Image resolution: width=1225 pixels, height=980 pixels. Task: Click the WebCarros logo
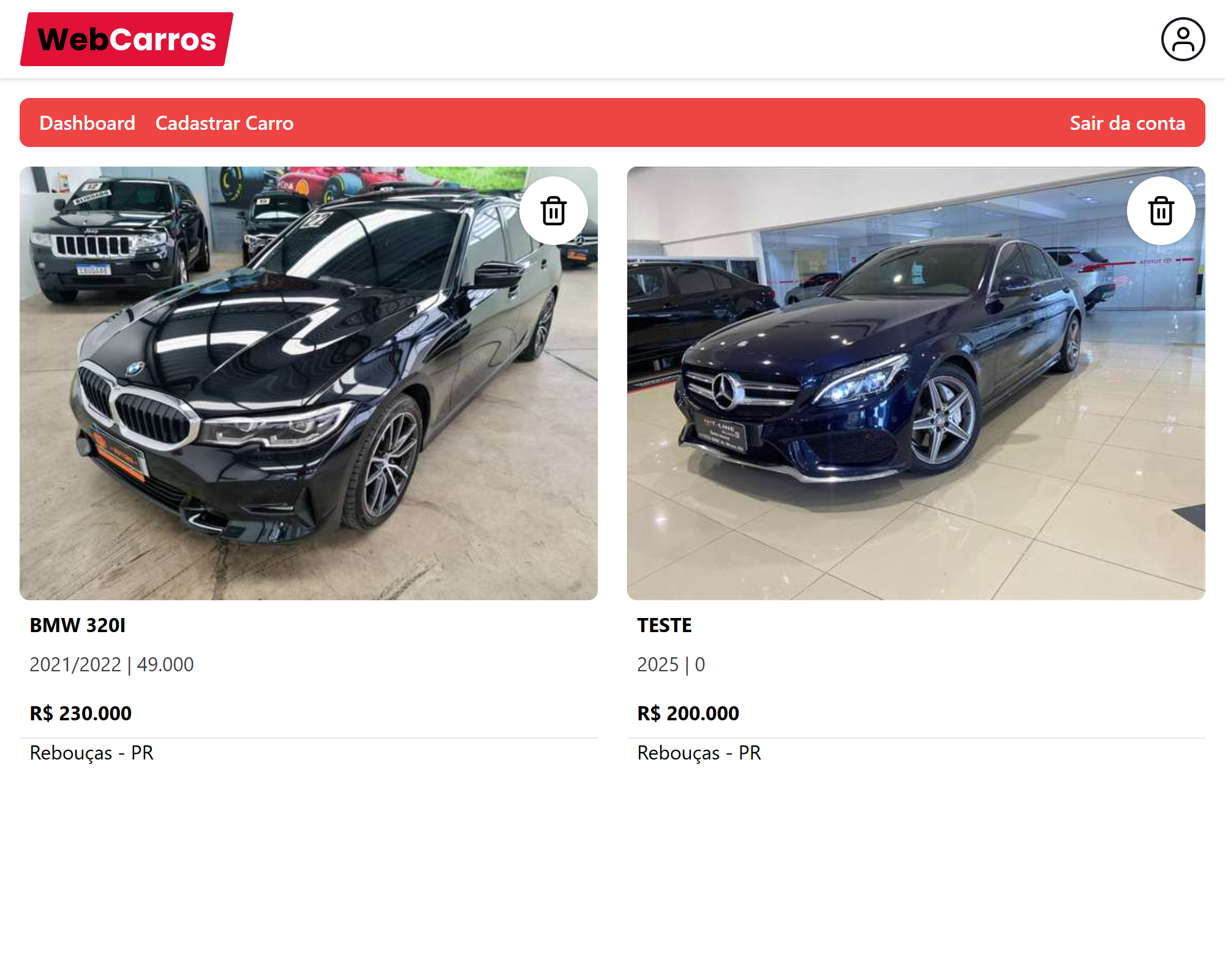[127, 39]
